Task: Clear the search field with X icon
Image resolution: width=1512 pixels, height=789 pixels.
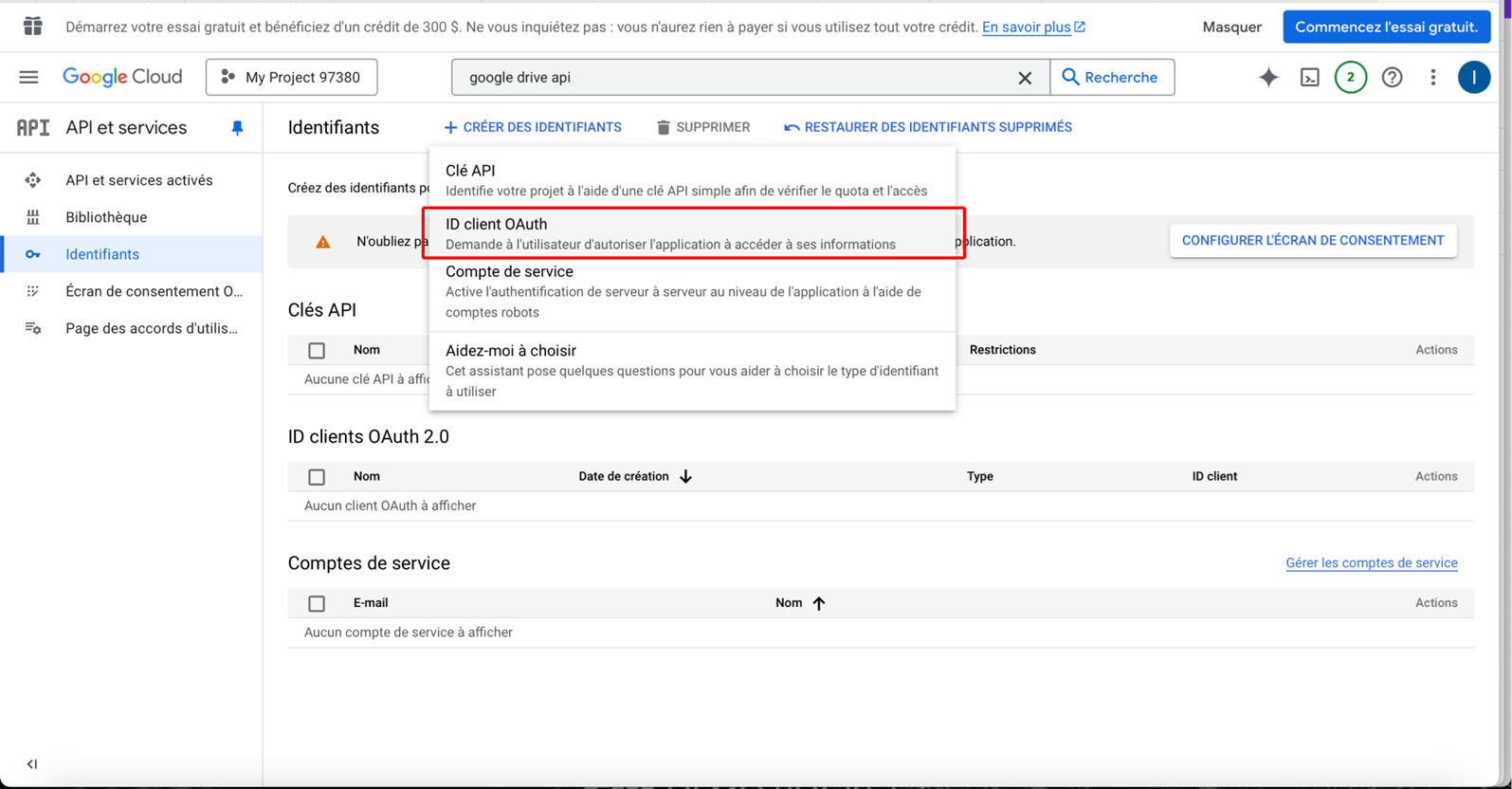Action: click(1025, 78)
